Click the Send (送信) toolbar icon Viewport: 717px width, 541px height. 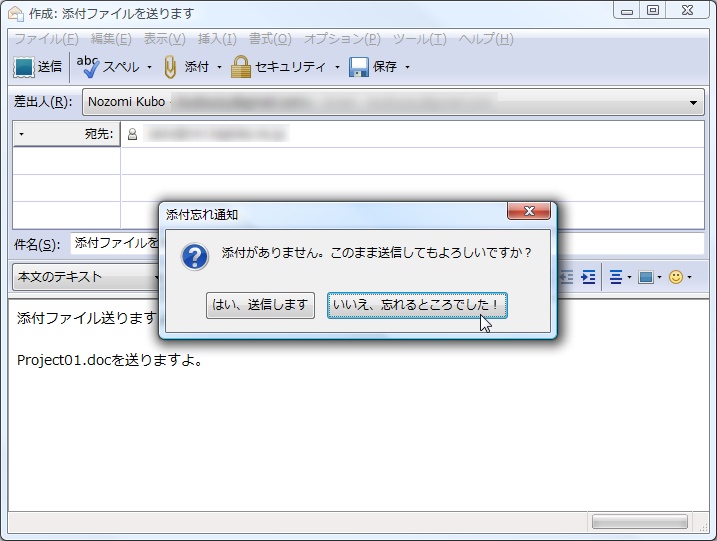24,67
